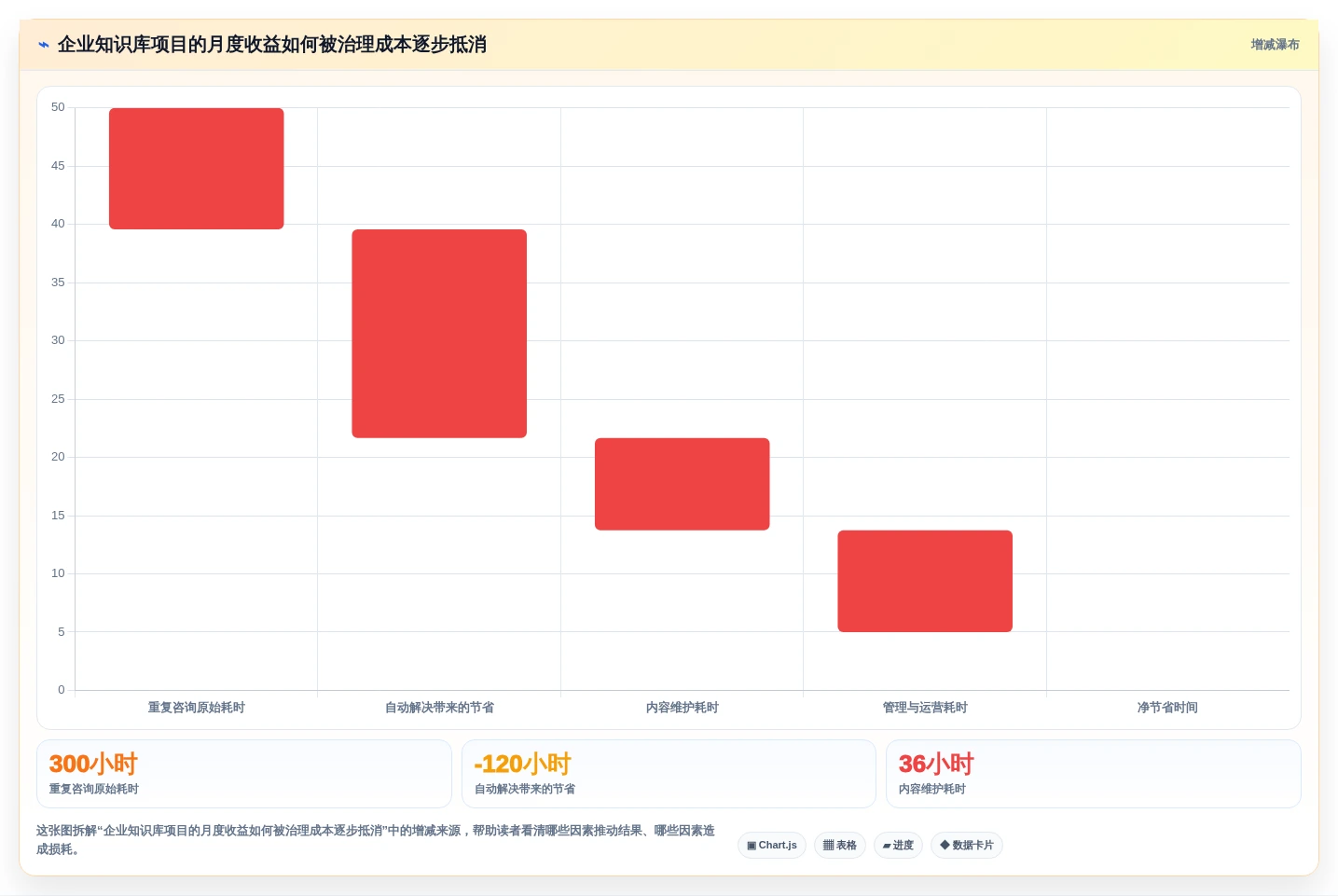Click the chart title 企业知识库项目的月度收益
Image resolution: width=1338 pixels, height=896 pixels.
(272, 45)
